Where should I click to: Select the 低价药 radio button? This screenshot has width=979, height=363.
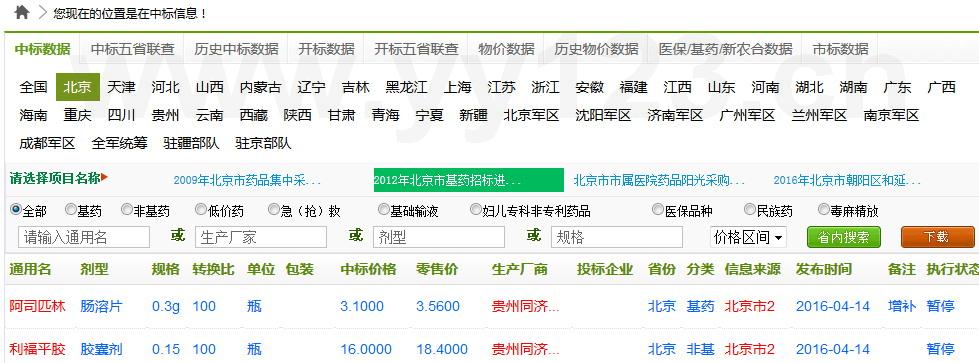pos(200,210)
